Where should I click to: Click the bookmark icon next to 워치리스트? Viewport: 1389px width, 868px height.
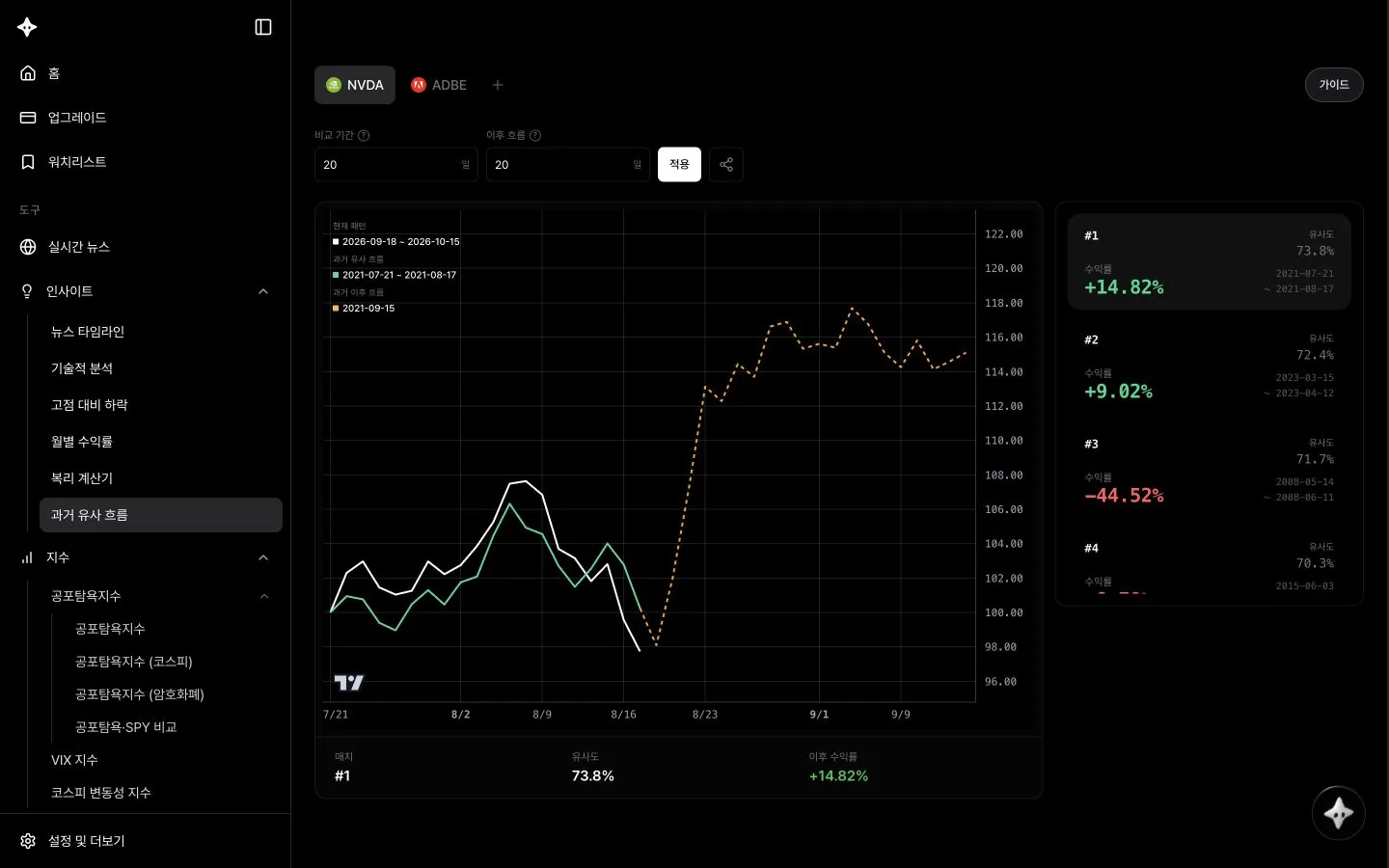click(28, 162)
